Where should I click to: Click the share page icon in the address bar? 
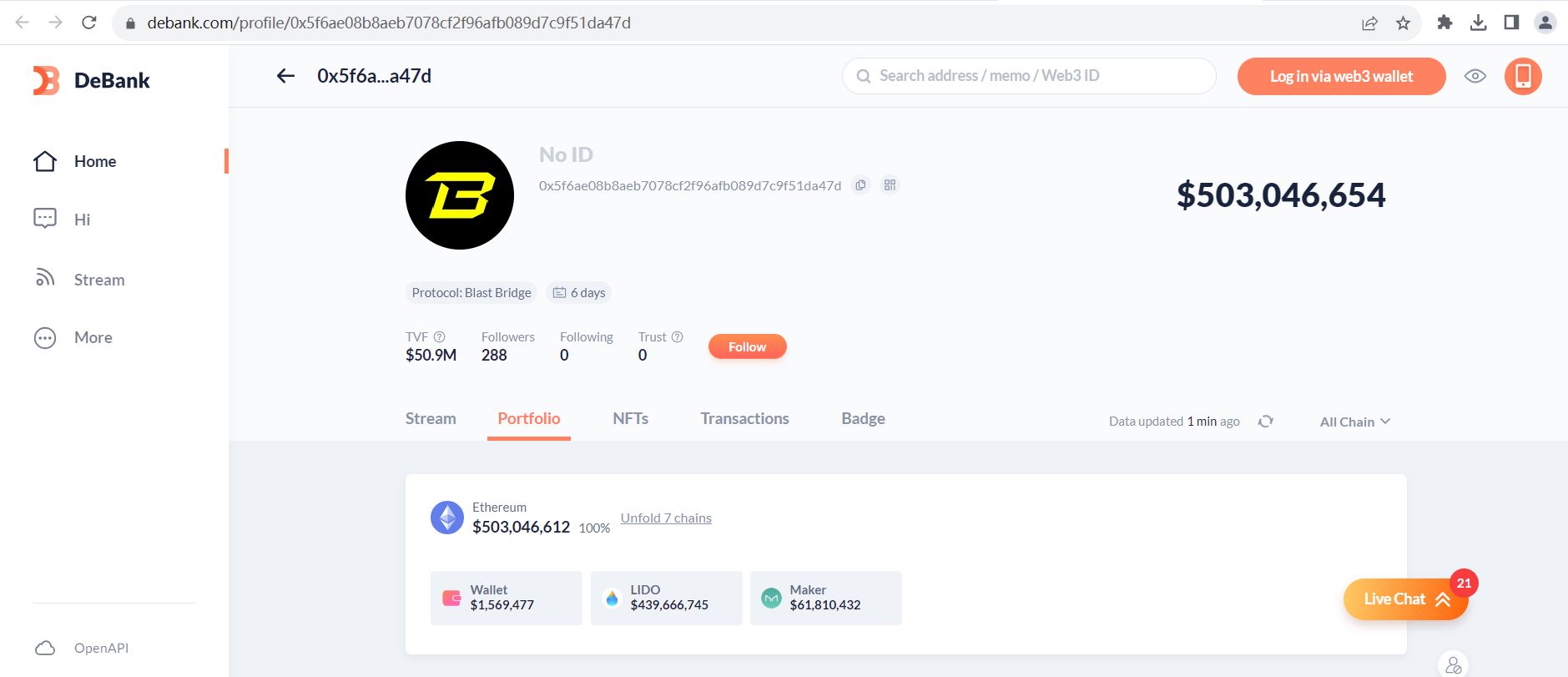(x=1369, y=23)
